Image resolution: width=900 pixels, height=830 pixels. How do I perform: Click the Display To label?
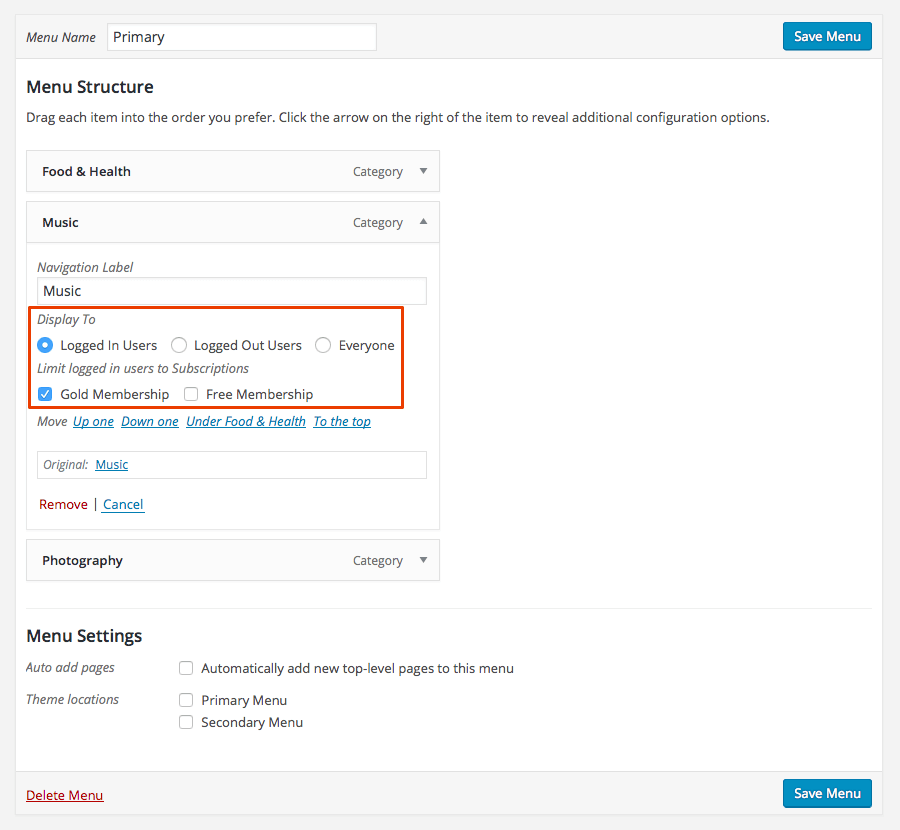click(66, 319)
